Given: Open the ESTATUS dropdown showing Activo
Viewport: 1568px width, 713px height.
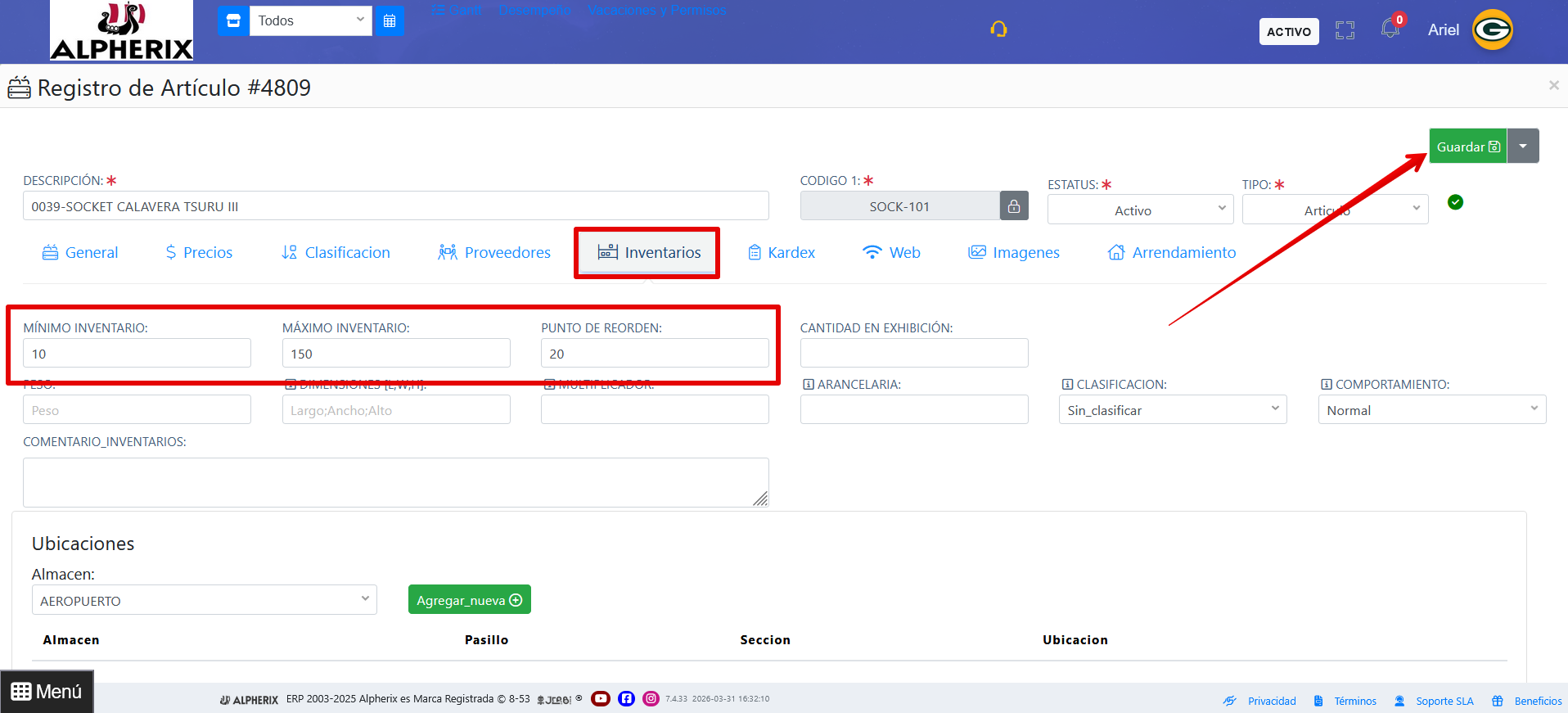Looking at the screenshot, I should tap(1139, 210).
